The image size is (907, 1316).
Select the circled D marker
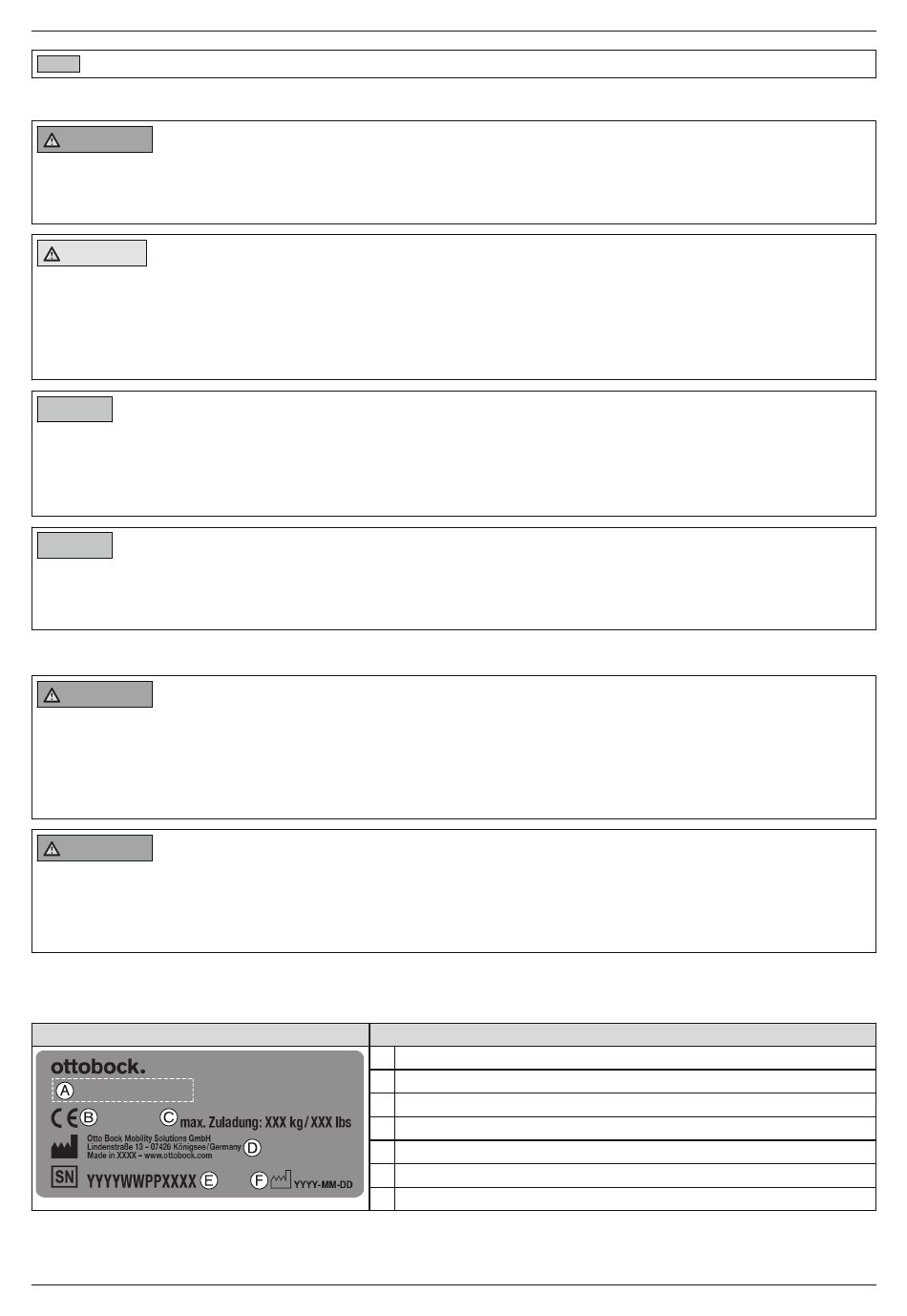(252, 1148)
